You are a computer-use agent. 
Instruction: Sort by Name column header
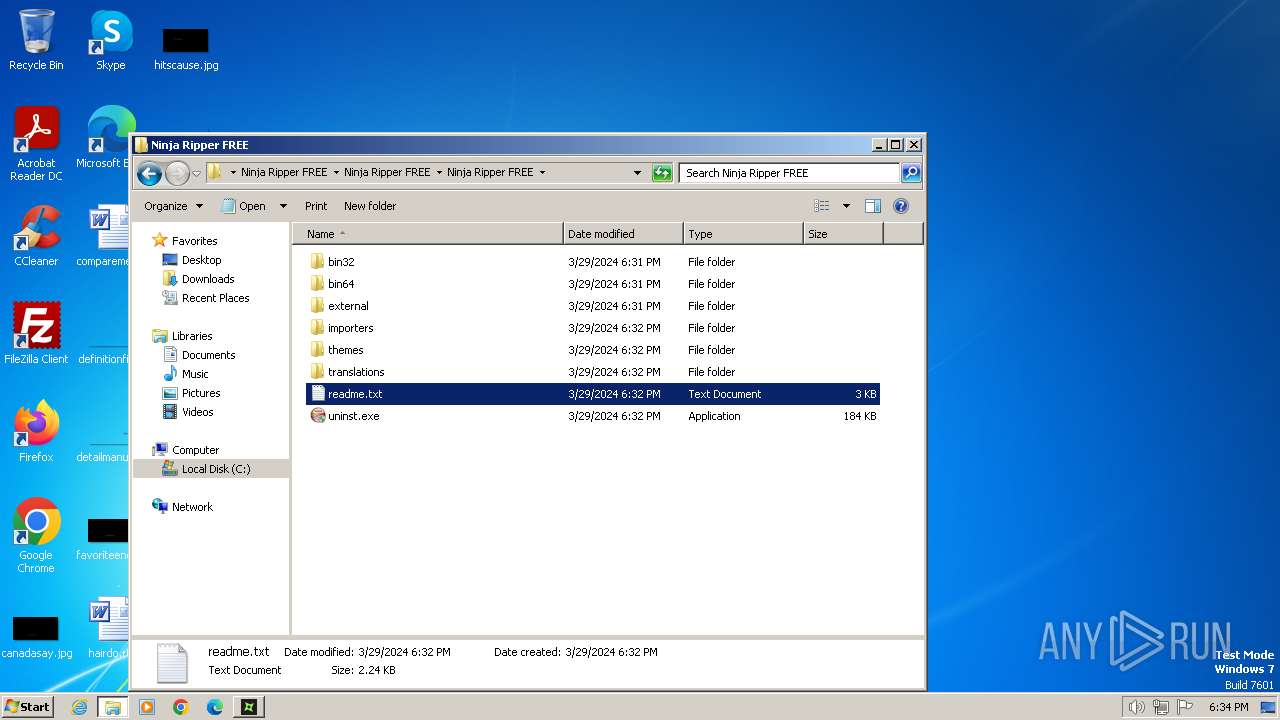coord(428,234)
